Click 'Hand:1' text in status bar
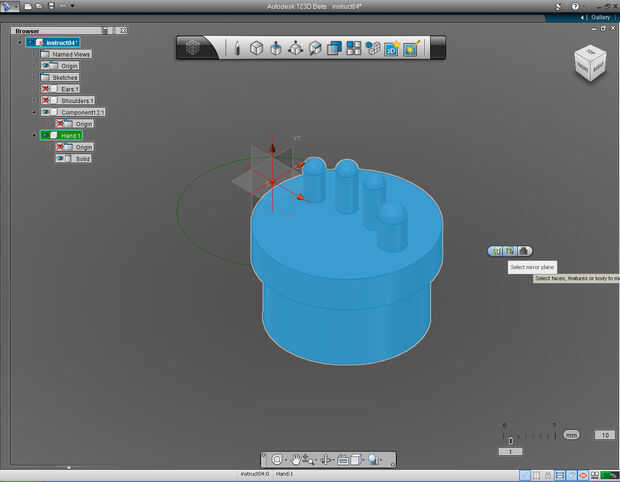The image size is (620, 482). point(284,474)
